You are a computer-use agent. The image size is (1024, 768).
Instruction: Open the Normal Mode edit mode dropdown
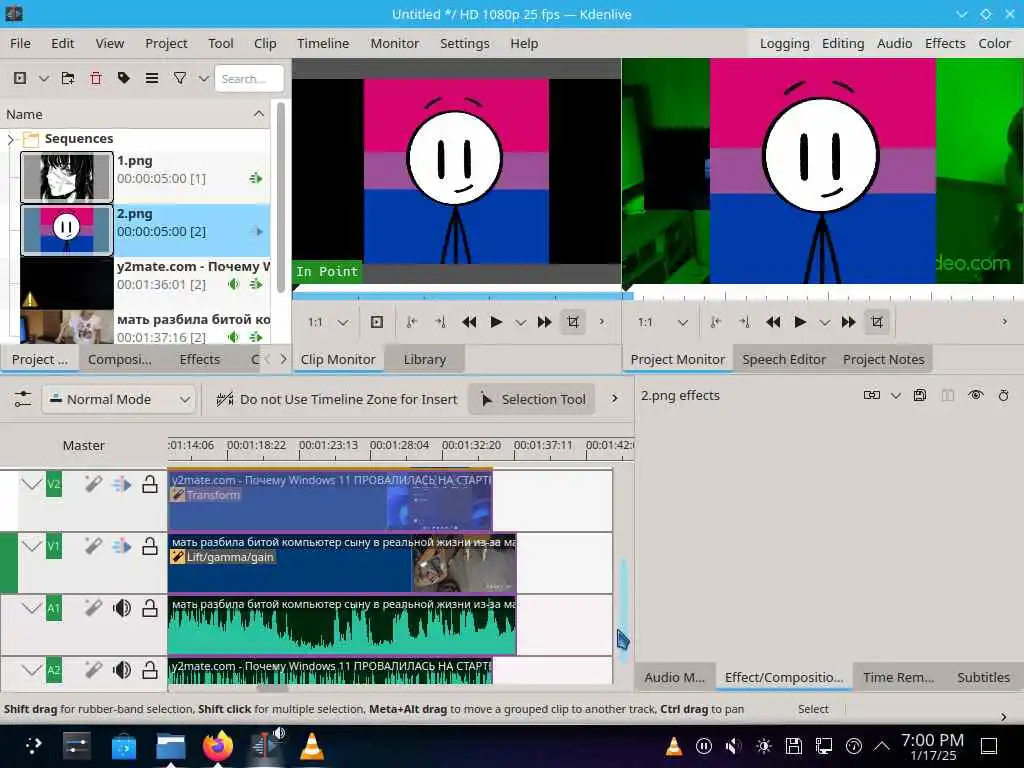point(120,399)
